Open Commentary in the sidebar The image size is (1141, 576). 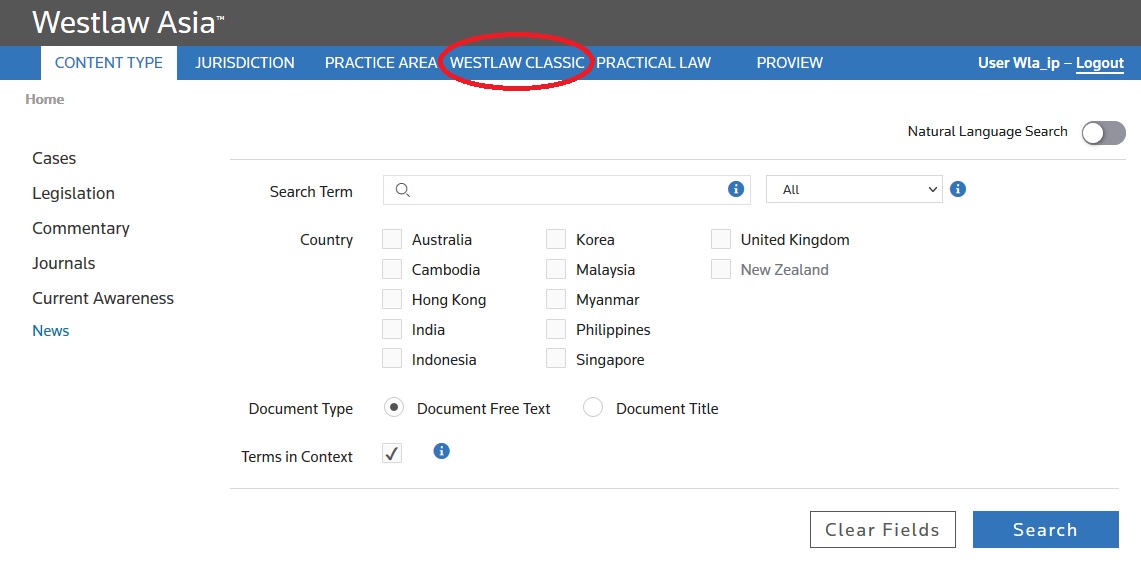(x=81, y=228)
